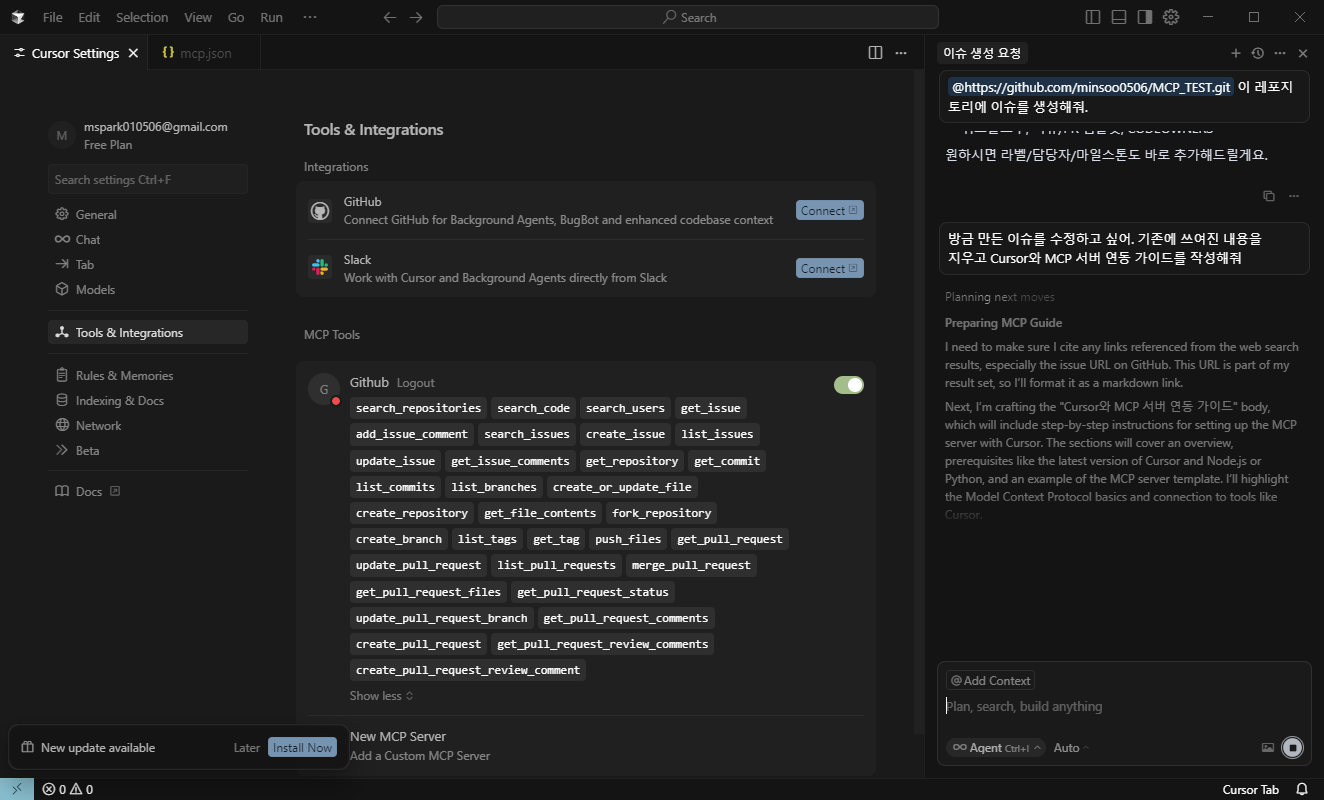Click the top Search command bar
1324x800 pixels.
click(x=688, y=17)
